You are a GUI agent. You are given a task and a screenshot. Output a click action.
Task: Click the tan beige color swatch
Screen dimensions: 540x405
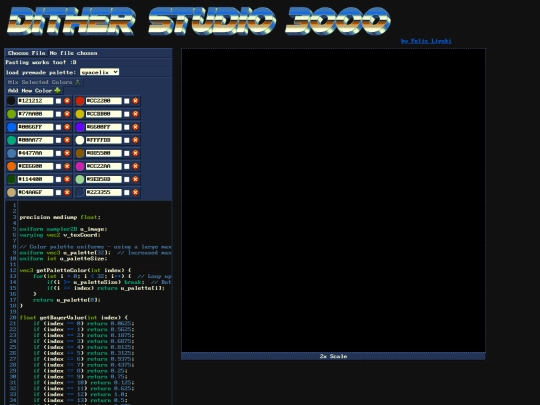click(x=11, y=193)
